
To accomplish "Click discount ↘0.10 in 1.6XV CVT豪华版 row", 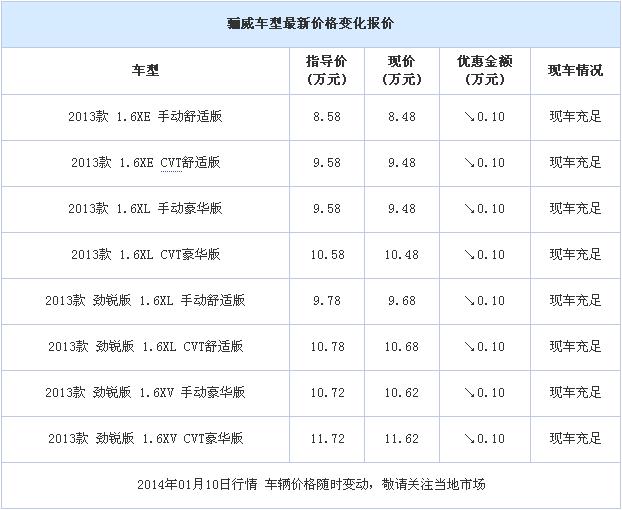I will coord(484,439).
